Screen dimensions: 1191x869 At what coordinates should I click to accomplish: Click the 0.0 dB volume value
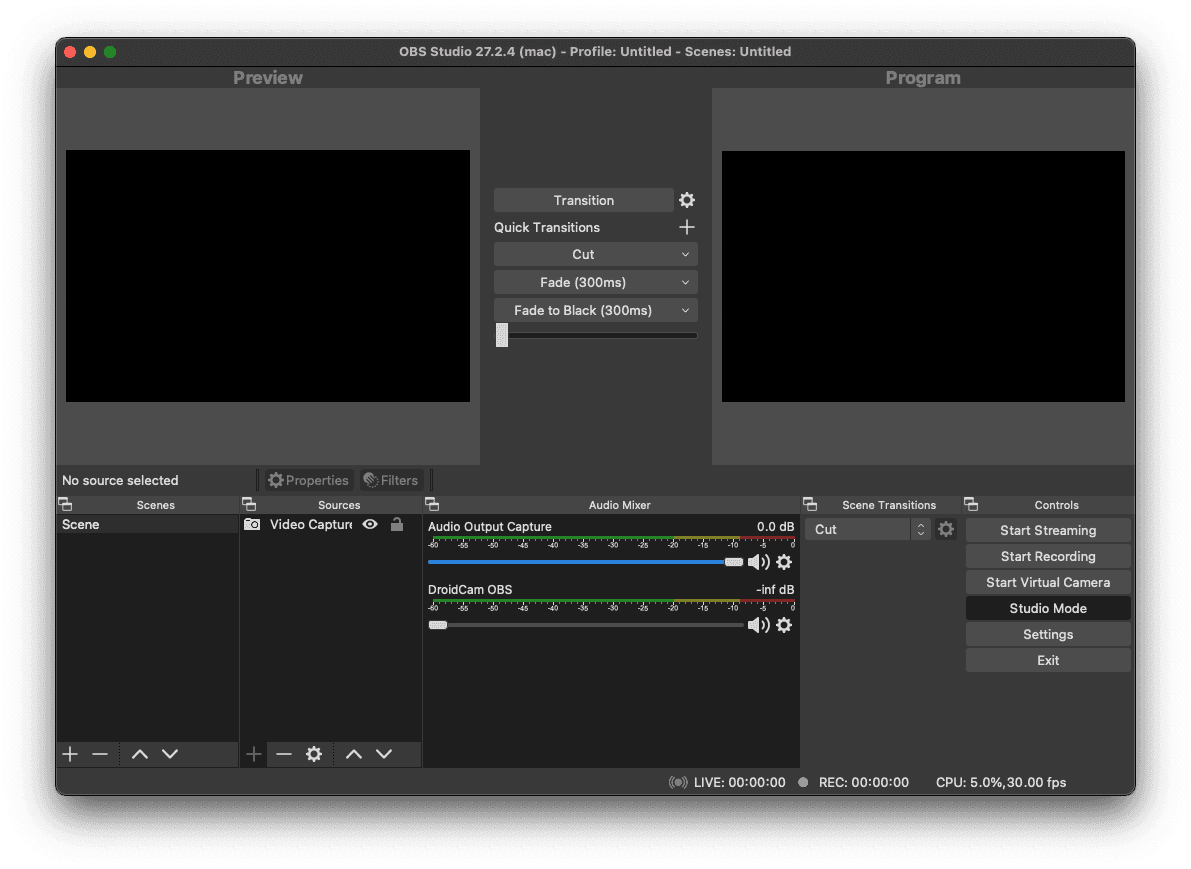[x=776, y=526]
